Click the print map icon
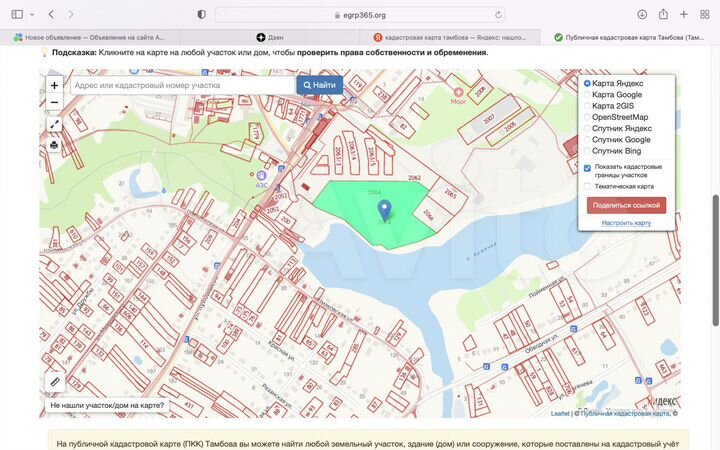 (x=54, y=145)
